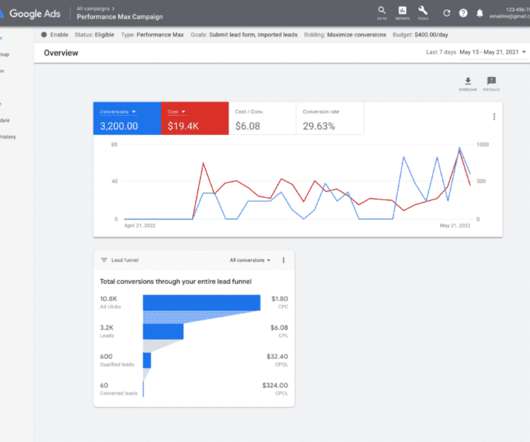Viewport: 530px width, 442px height.
Task: Open the notifications bell icon
Action: [x=480, y=13]
